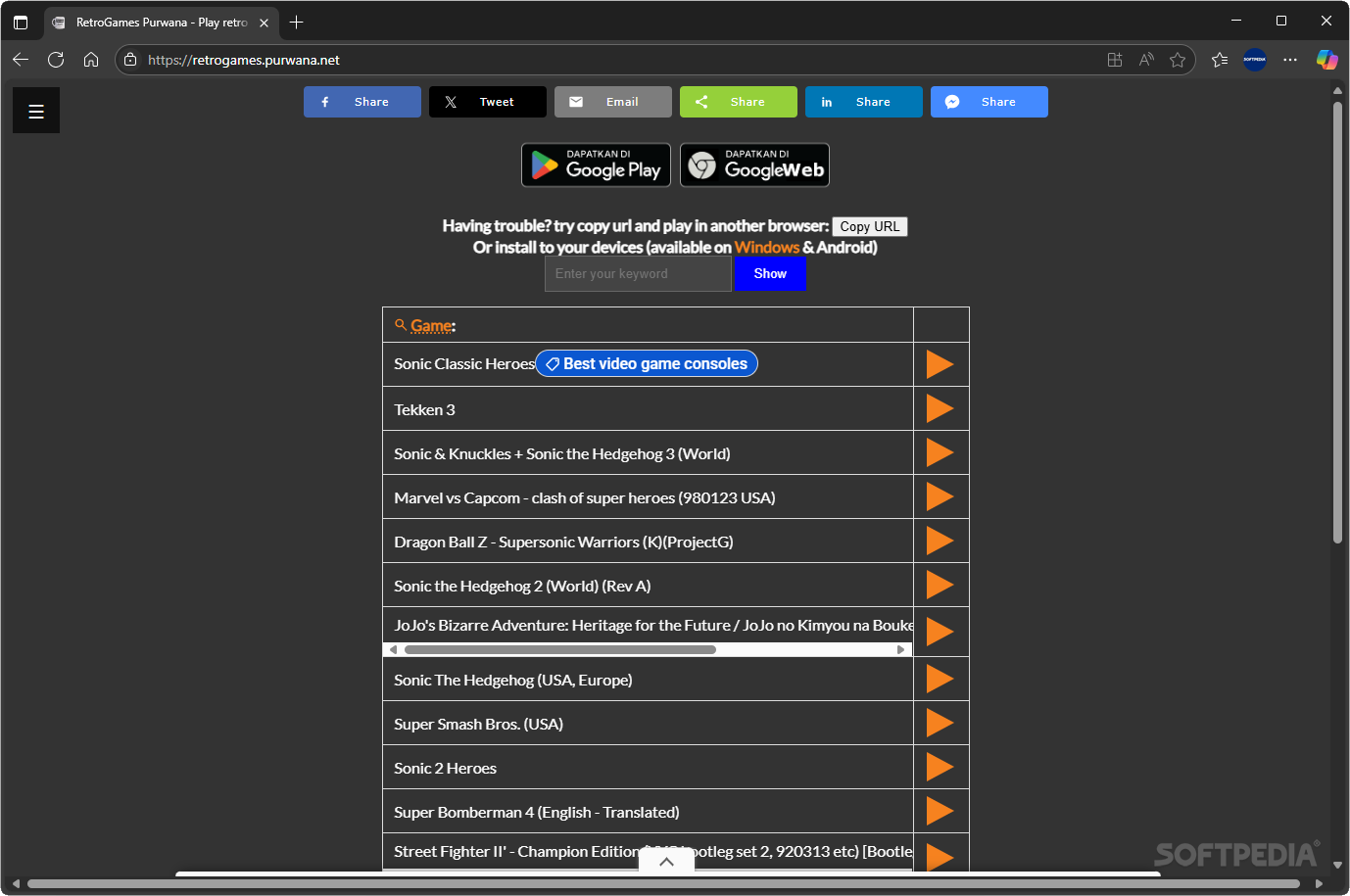The image size is (1350, 896).
Task: Open the Best video game consoles ad tag
Action: coord(647,363)
